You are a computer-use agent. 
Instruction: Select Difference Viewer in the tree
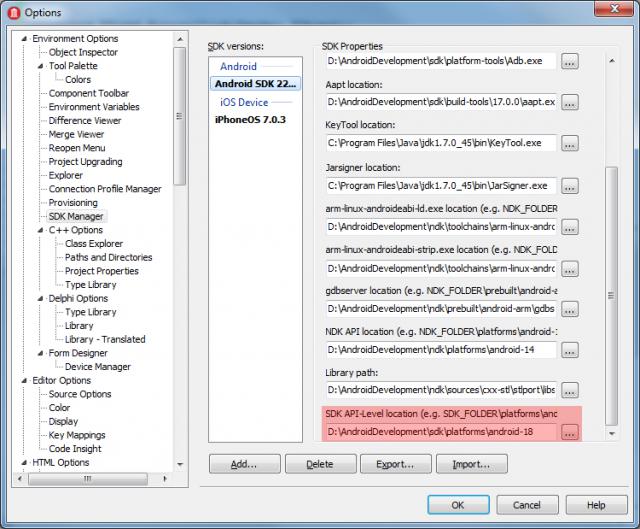[x=85, y=121]
